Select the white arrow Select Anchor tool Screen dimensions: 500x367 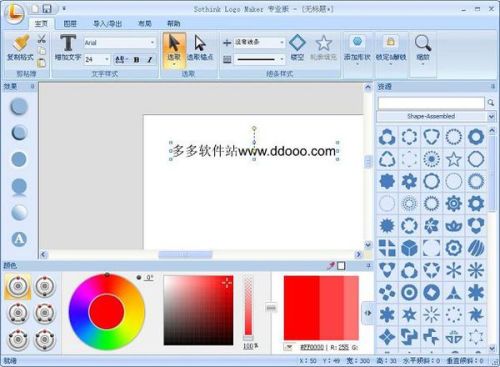(x=200, y=43)
